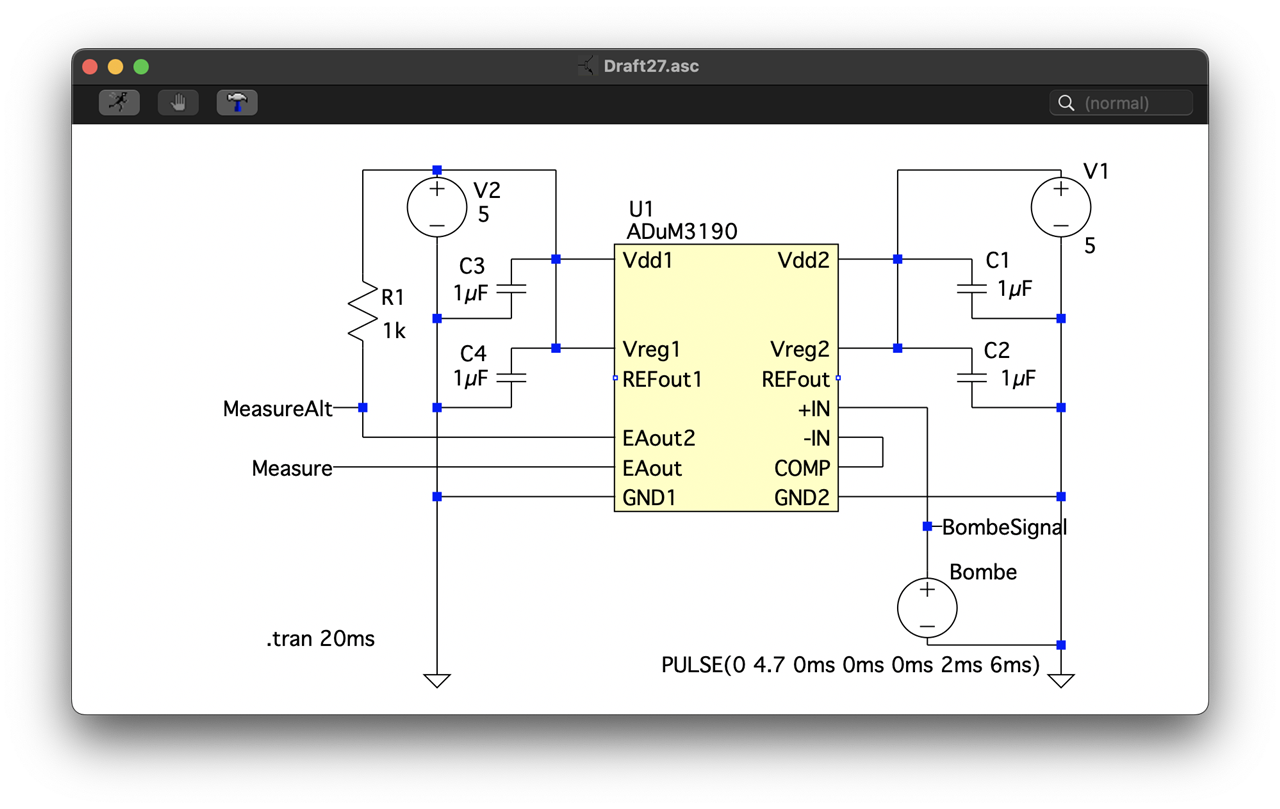Select capacitor C4 symbol
The image size is (1280, 809).
(511, 378)
